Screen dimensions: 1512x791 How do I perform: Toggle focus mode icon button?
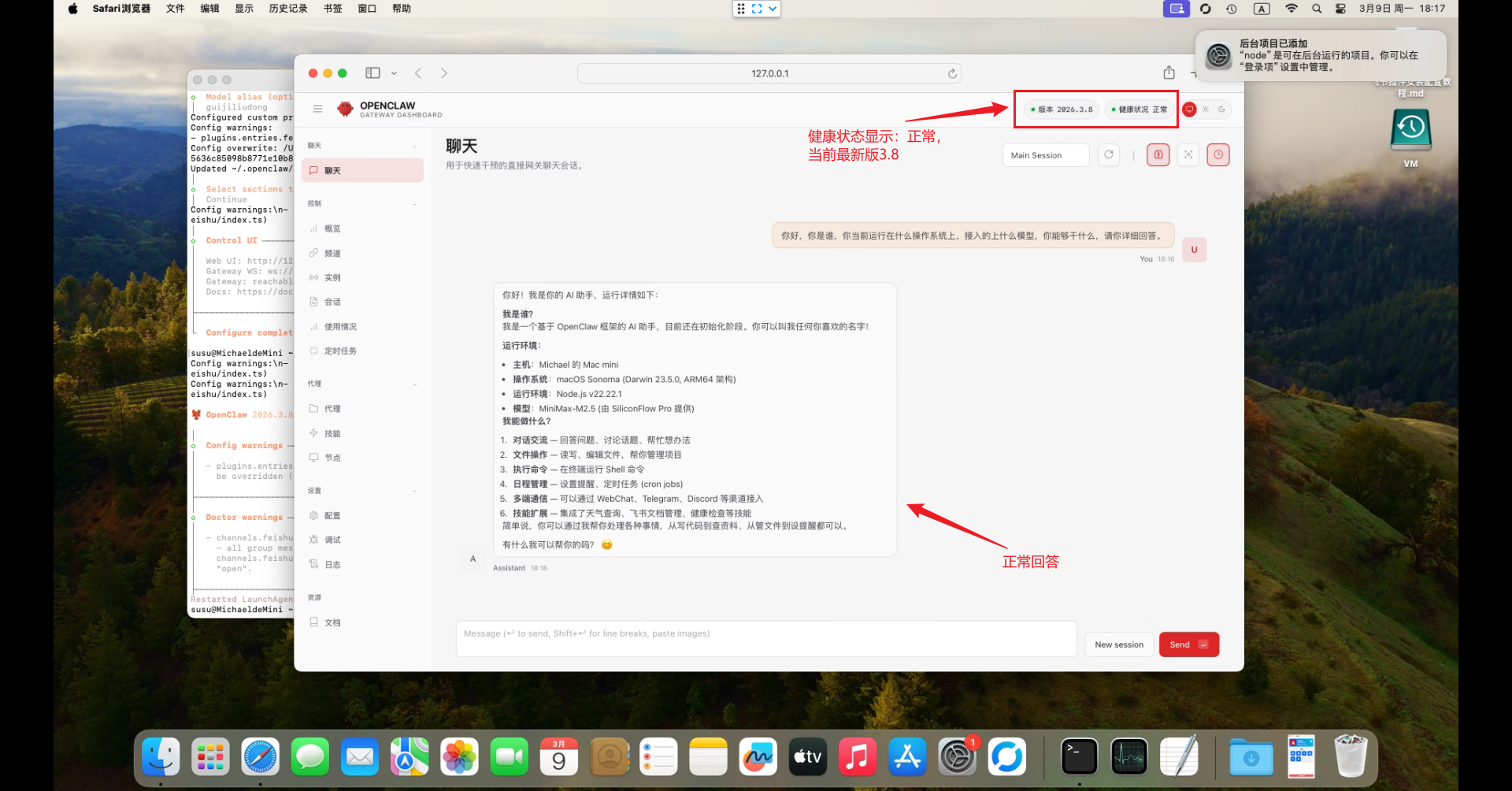click(x=1188, y=154)
